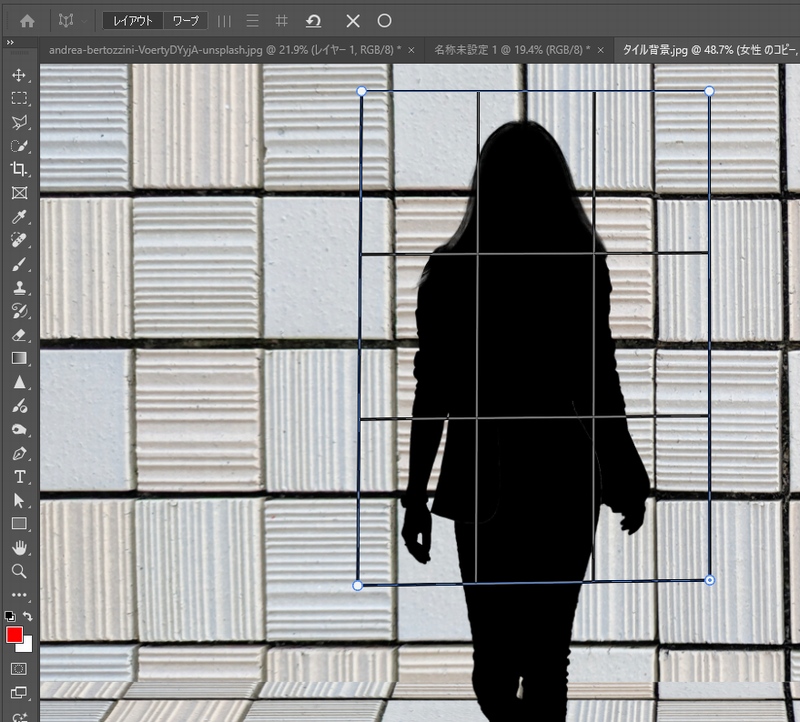This screenshot has height=722, width=800.
Task: Select the Zoom magnifier tool
Action: pyautogui.click(x=19, y=571)
